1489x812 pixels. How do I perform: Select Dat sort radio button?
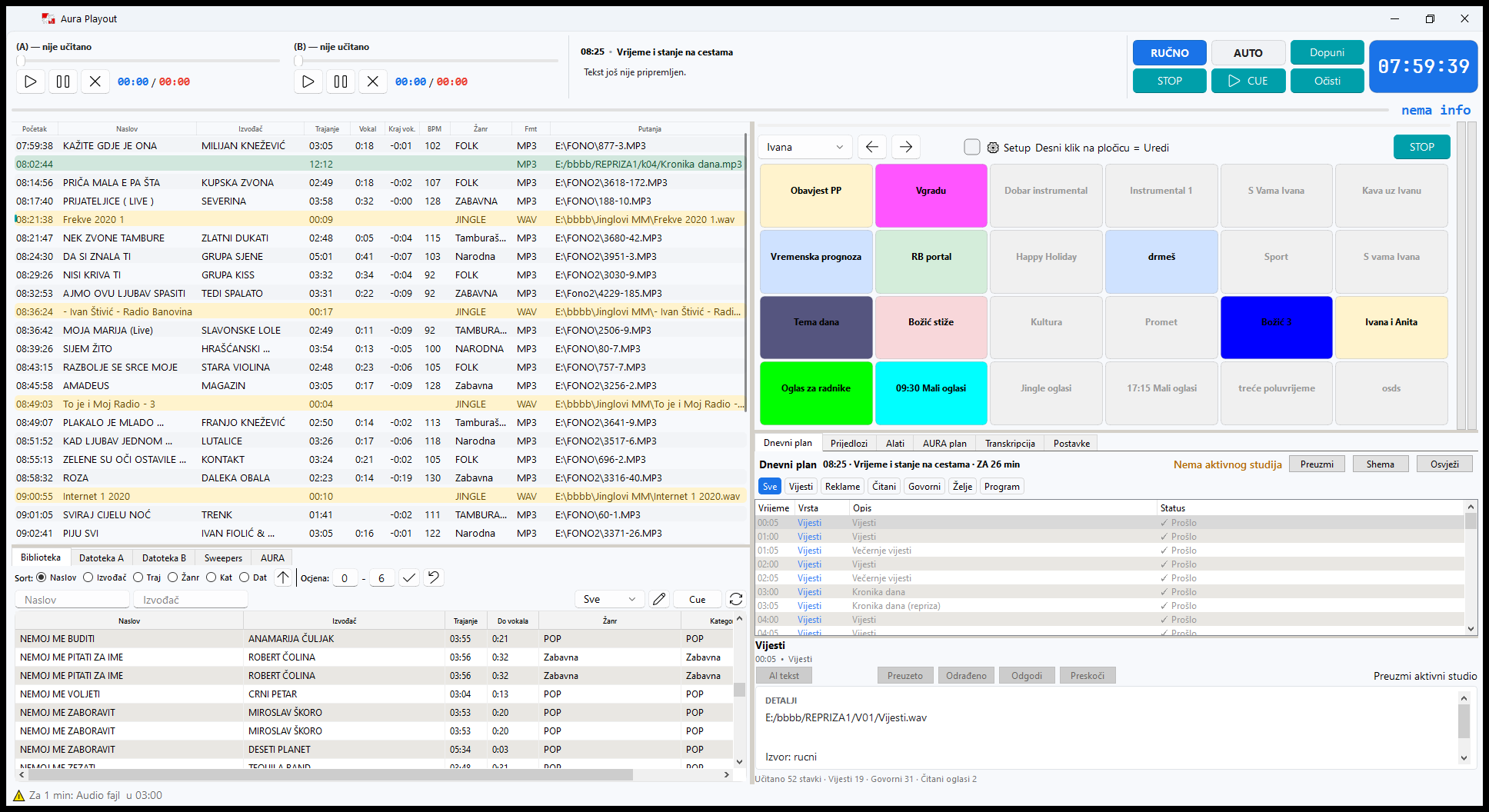244,577
